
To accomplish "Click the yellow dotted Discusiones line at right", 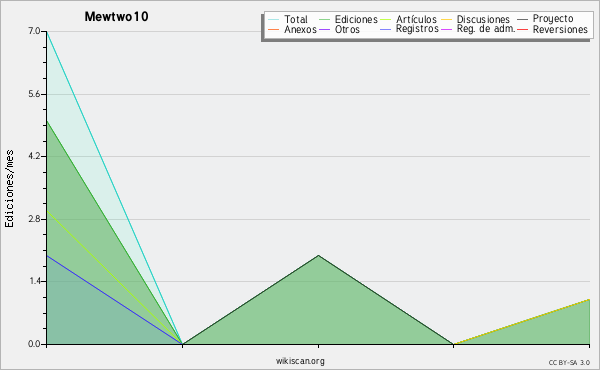I will click(x=522, y=322).
